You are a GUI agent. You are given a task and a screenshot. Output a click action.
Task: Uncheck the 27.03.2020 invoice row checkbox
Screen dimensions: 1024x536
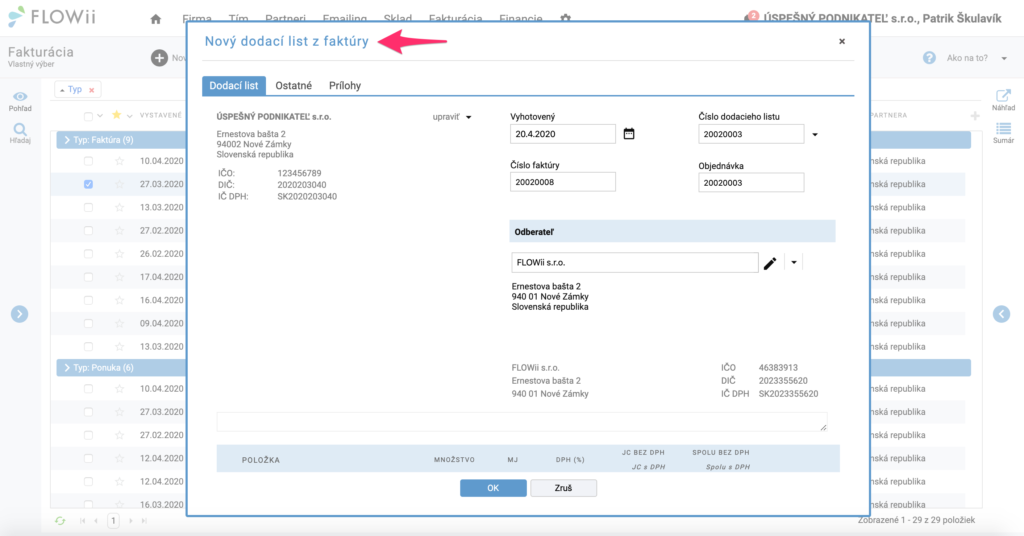[x=88, y=184]
